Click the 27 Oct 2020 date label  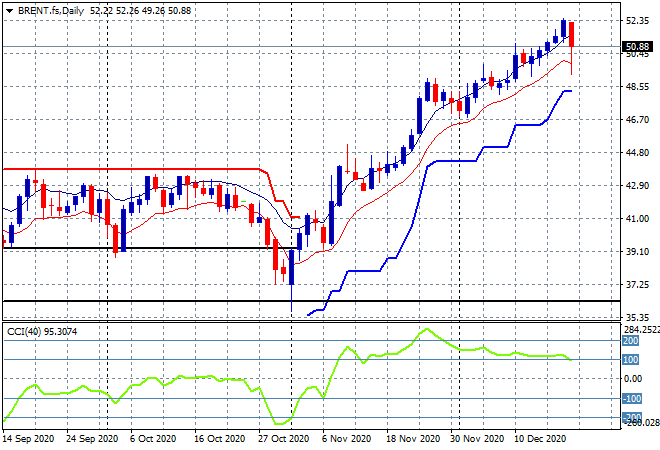pos(283,439)
